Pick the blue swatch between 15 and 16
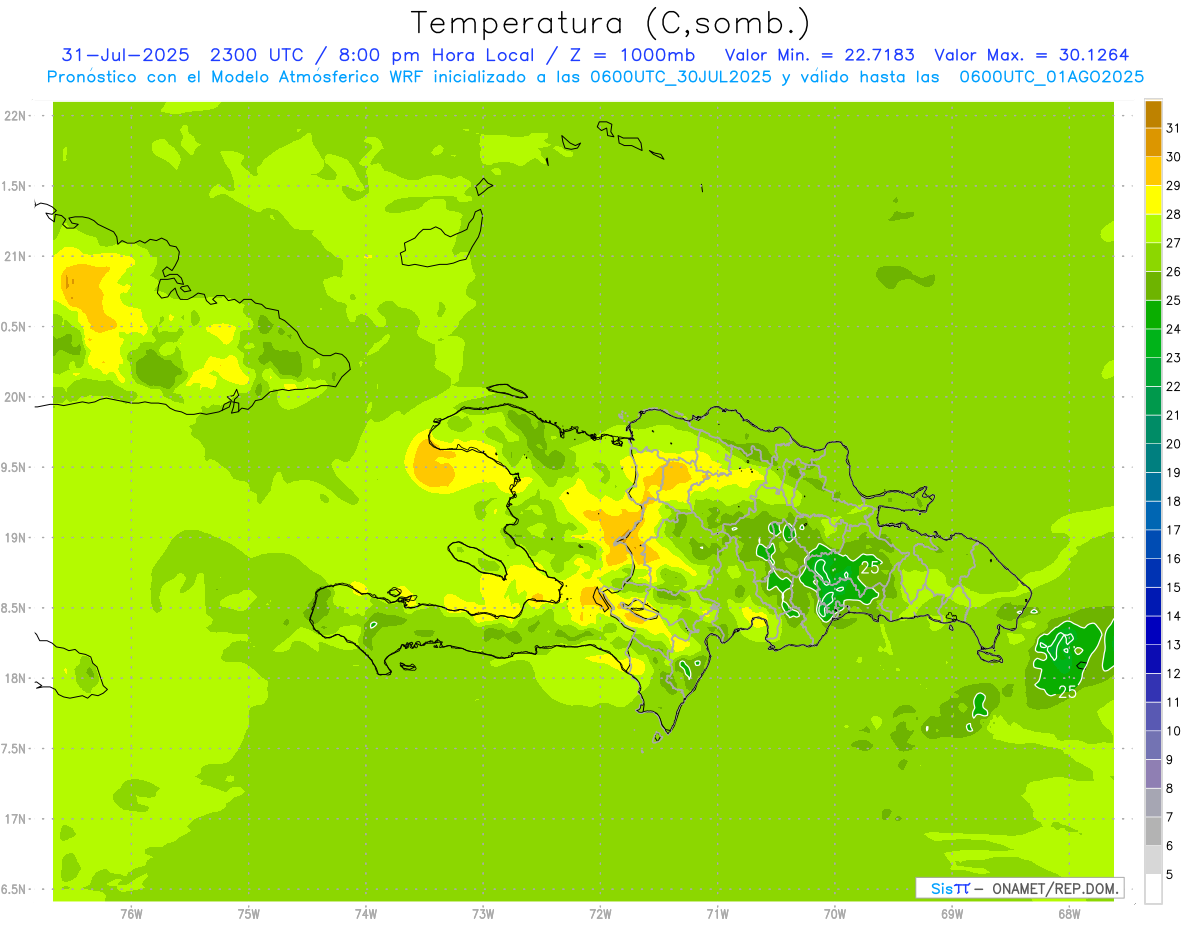The height and width of the screenshot is (927, 1200). tap(1153, 573)
